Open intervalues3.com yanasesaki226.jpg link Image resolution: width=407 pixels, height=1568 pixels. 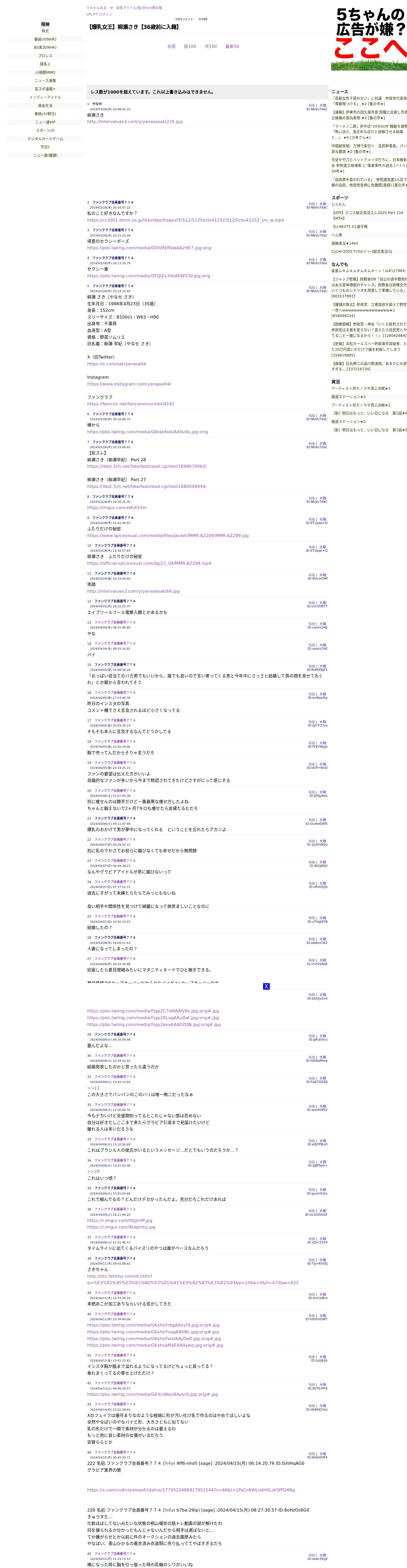coord(135,122)
